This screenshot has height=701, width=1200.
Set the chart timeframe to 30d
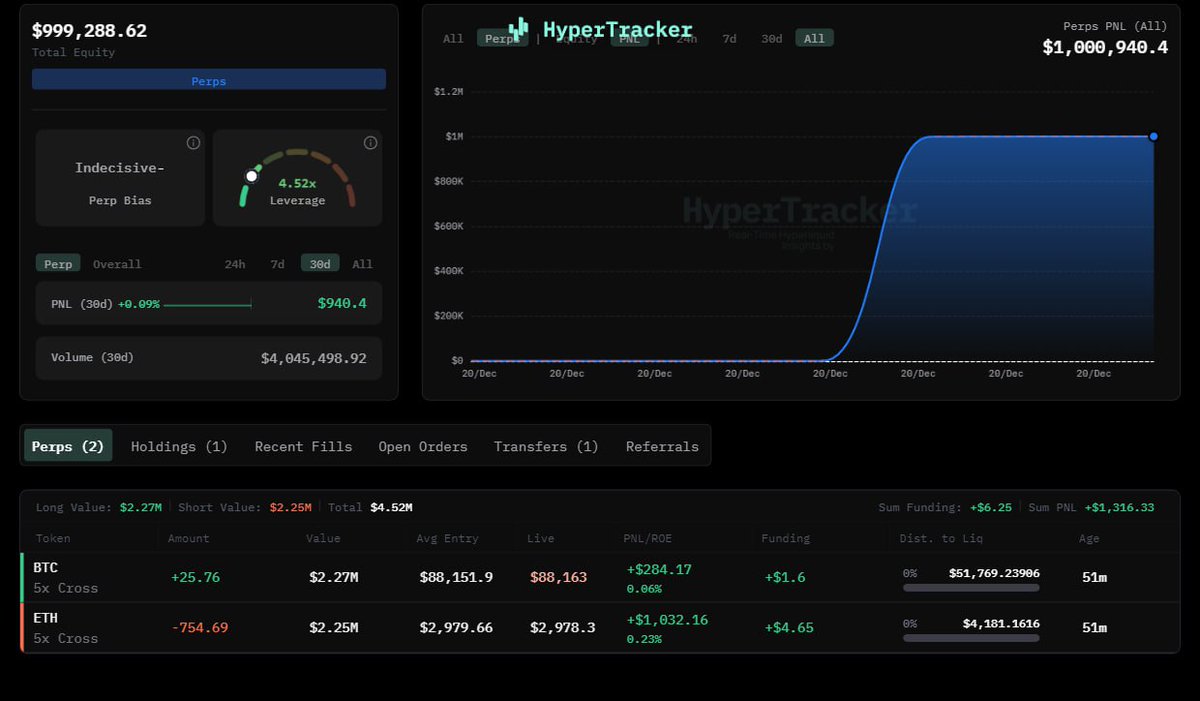click(771, 38)
